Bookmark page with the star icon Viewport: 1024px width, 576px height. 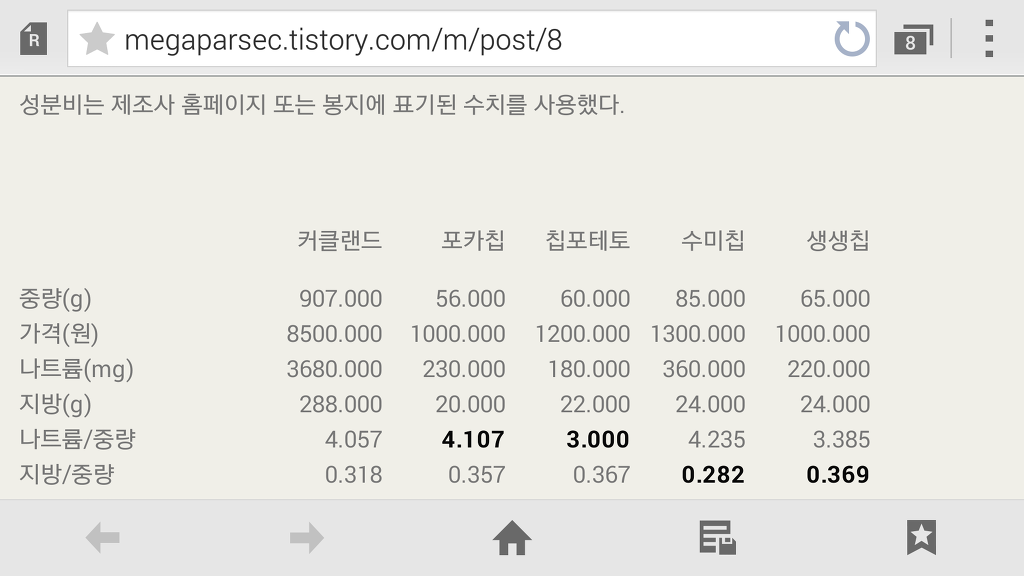click(97, 39)
